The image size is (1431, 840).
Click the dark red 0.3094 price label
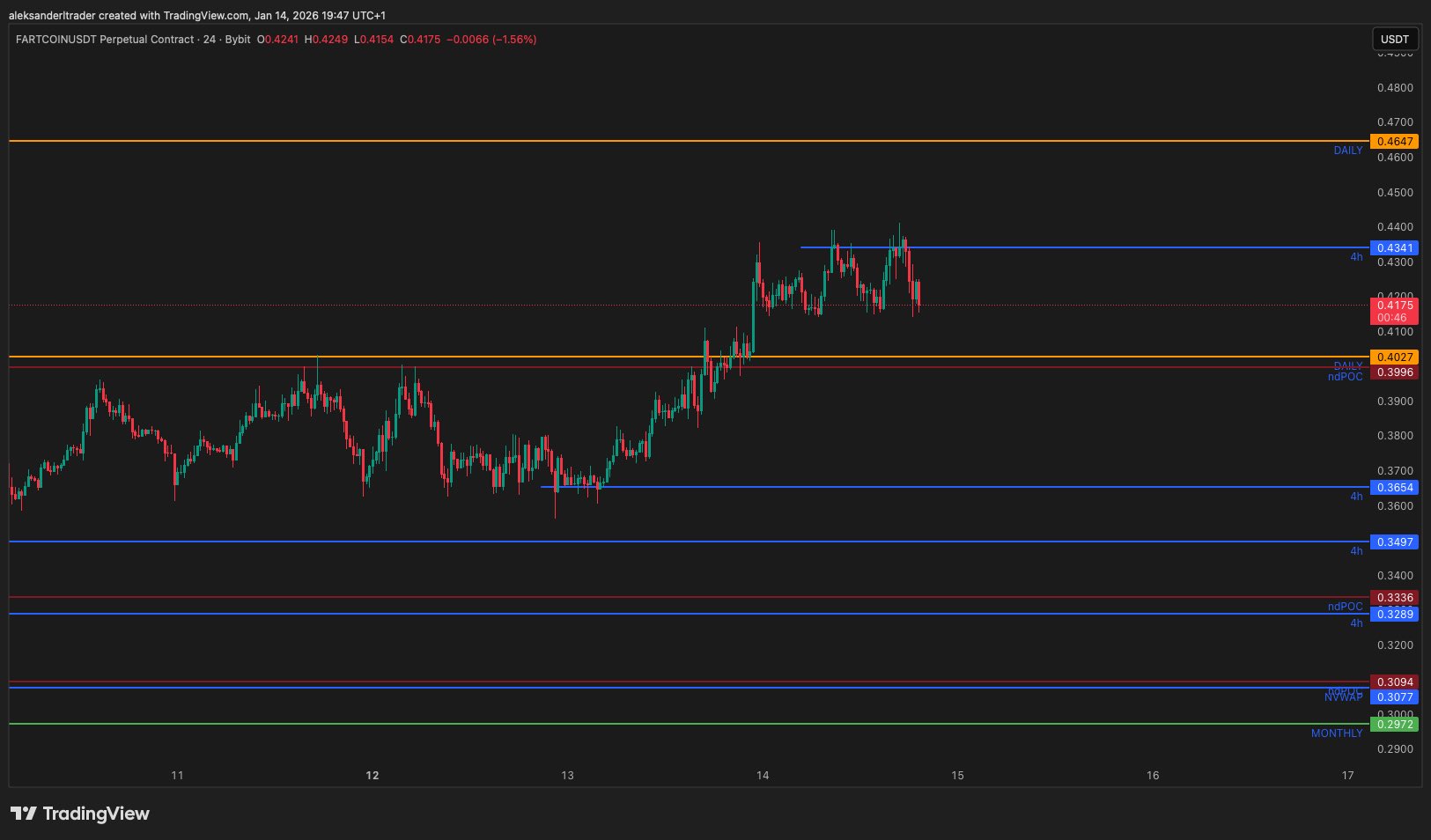click(x=1394, y=682)
